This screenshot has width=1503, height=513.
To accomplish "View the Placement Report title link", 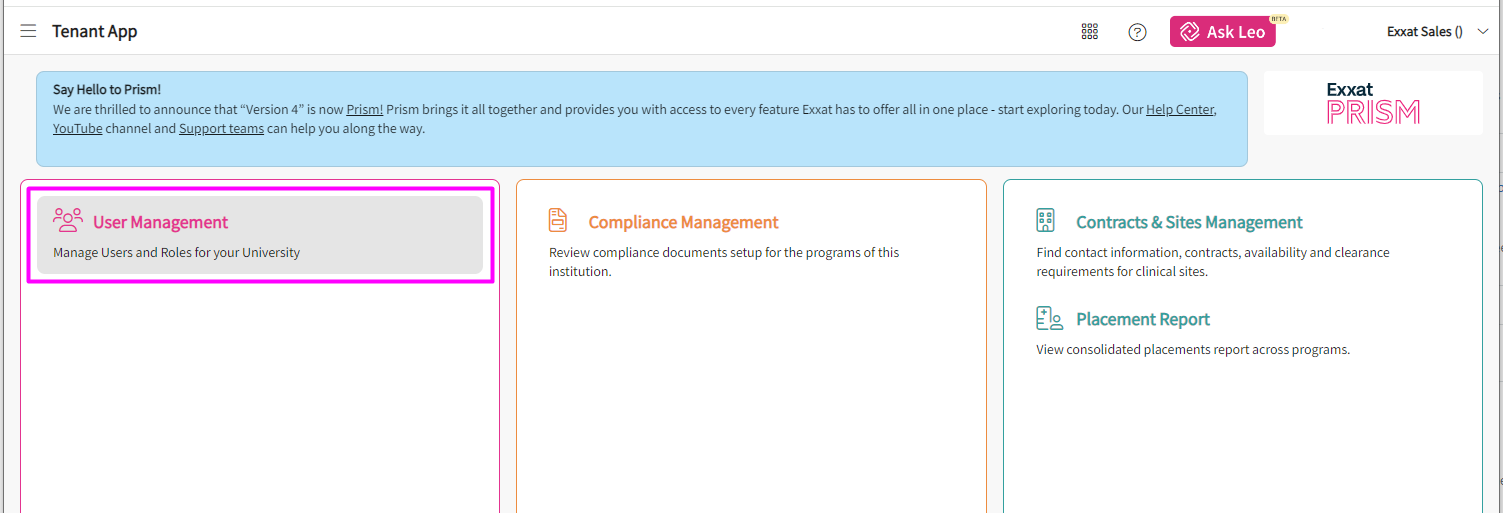I will [1143, 319].
